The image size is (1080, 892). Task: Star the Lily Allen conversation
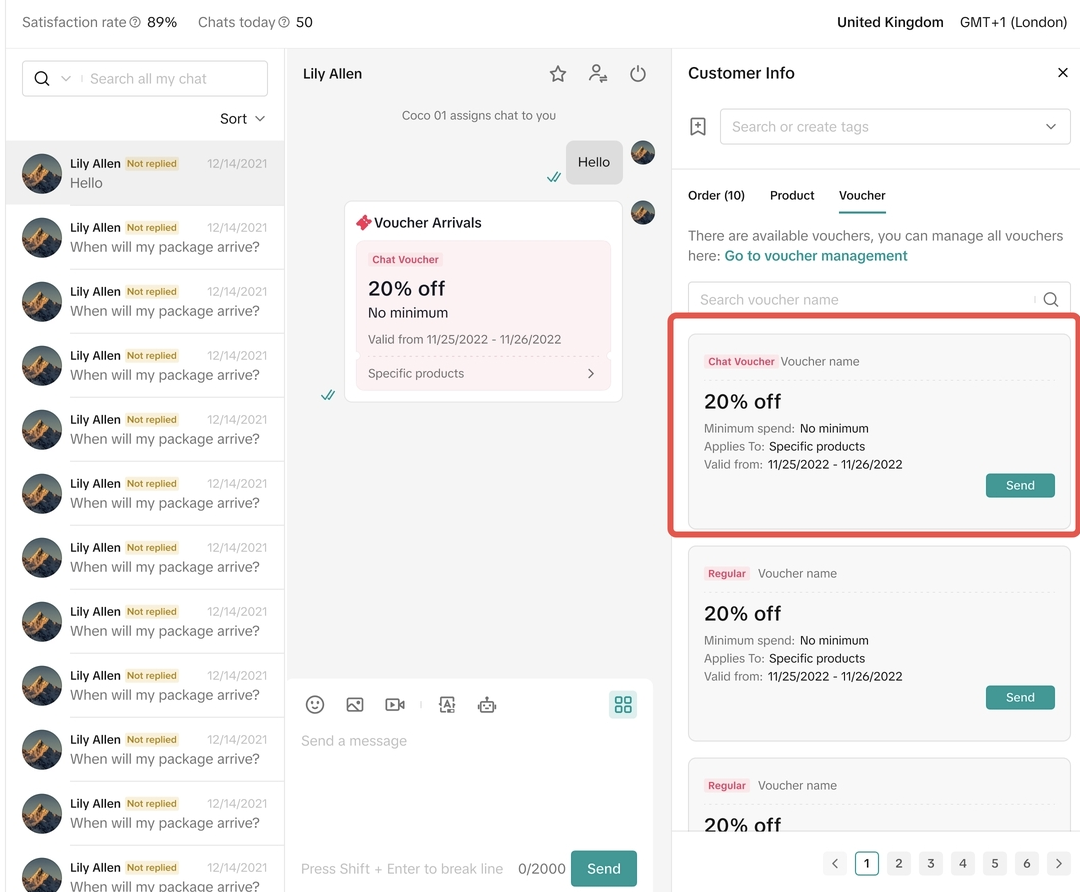pos(558,74)
